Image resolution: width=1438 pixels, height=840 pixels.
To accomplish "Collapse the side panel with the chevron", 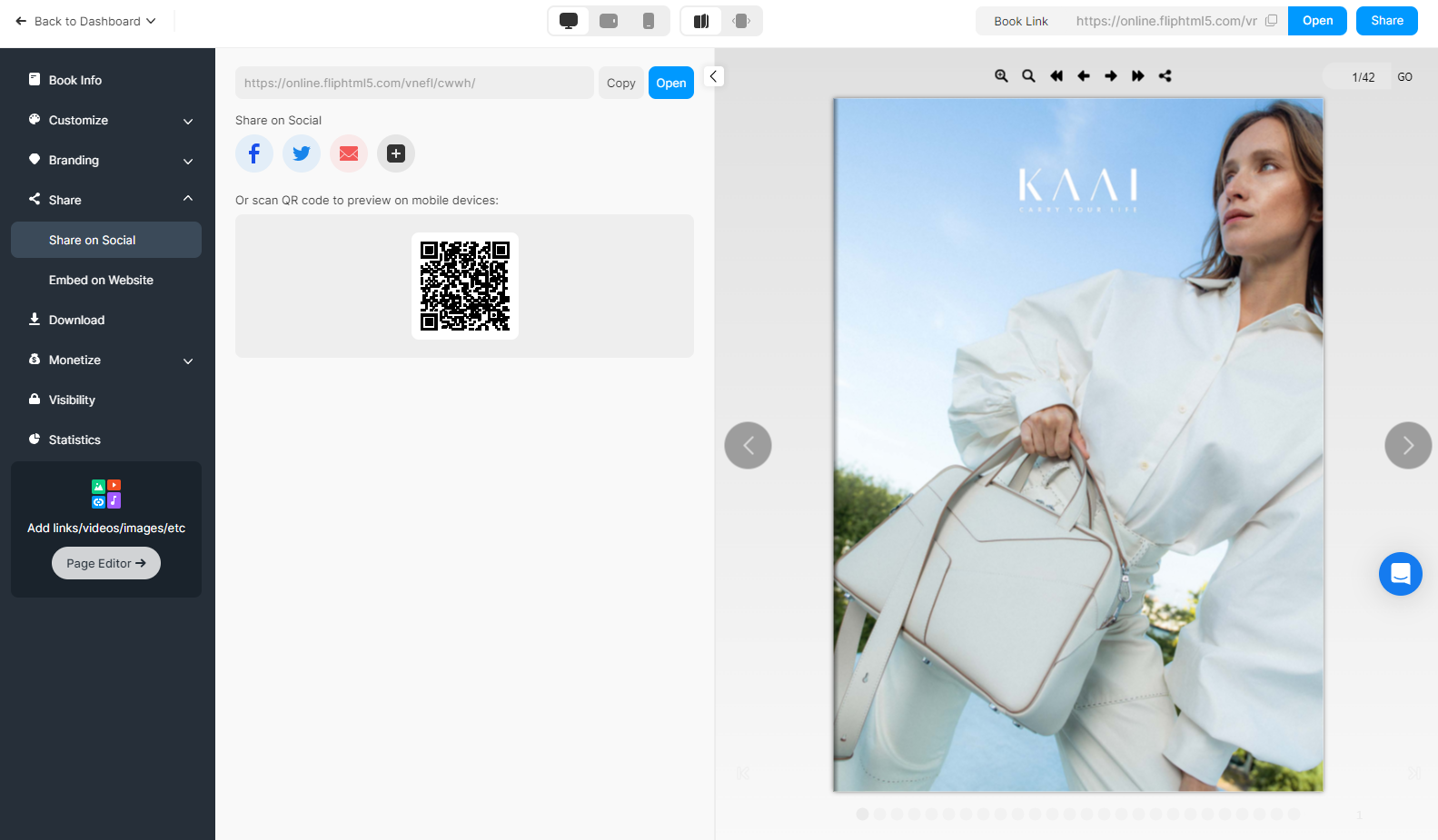I will click(714, 76).
